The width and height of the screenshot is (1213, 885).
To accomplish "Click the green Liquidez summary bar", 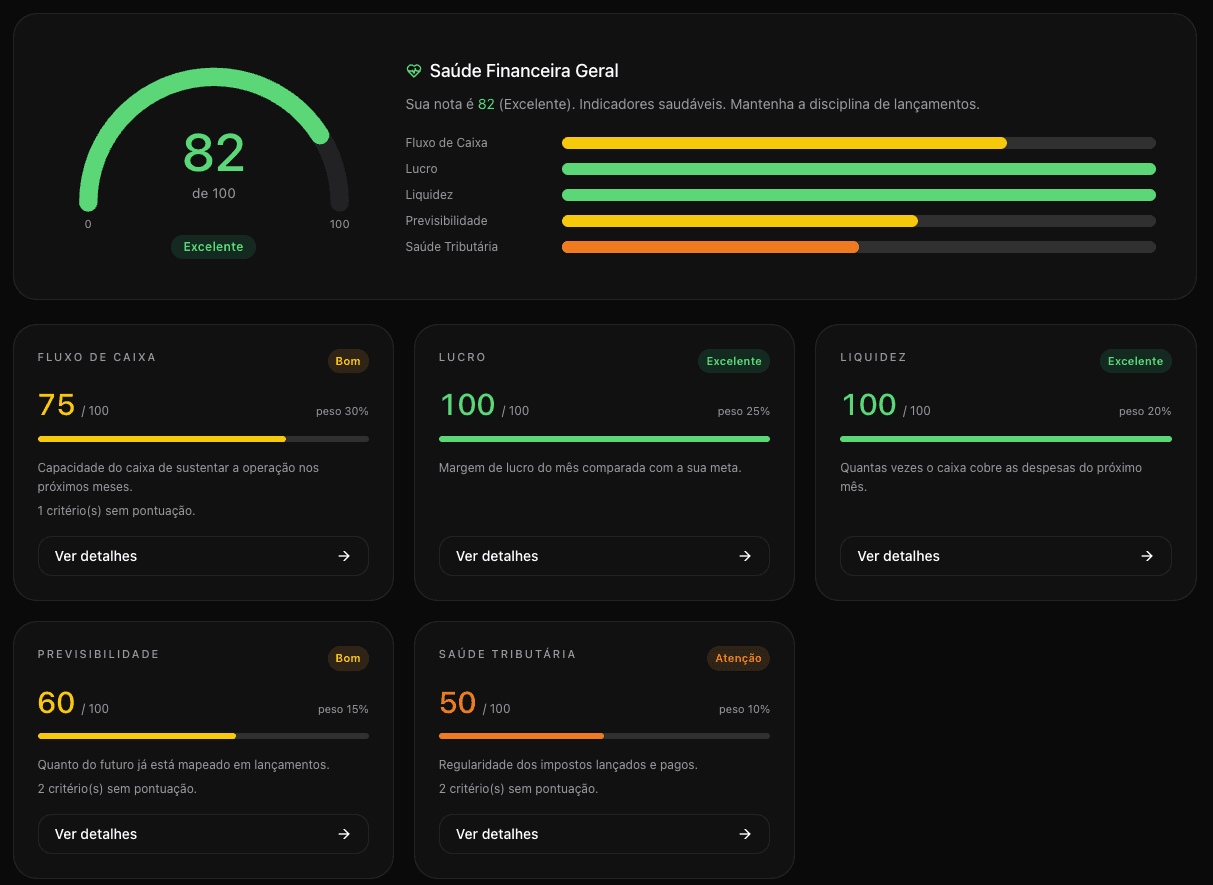I will click(859, 195).
